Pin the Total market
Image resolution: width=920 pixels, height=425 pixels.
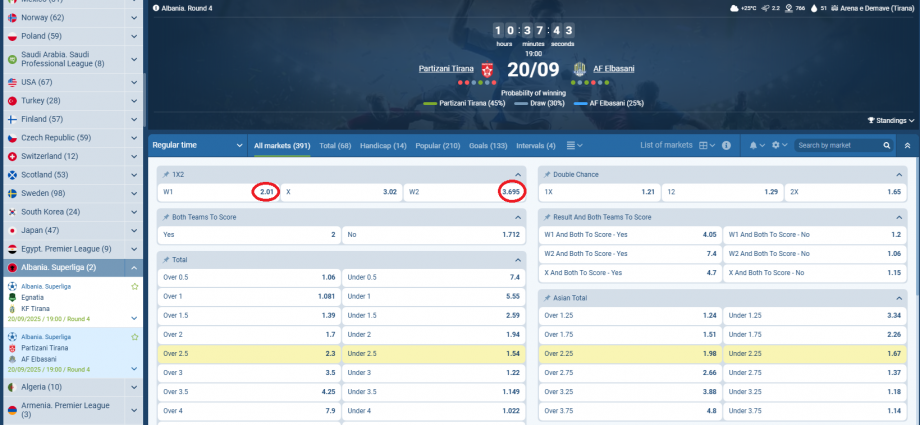tap(166, 259)
